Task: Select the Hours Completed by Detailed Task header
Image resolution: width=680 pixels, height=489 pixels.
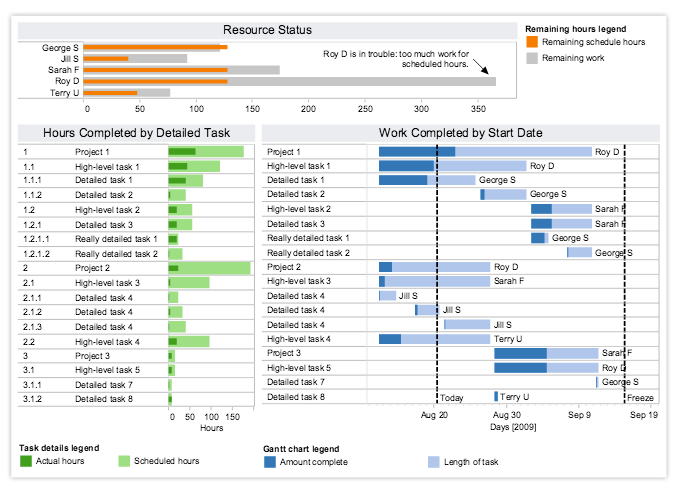Action: click(136, 132)
